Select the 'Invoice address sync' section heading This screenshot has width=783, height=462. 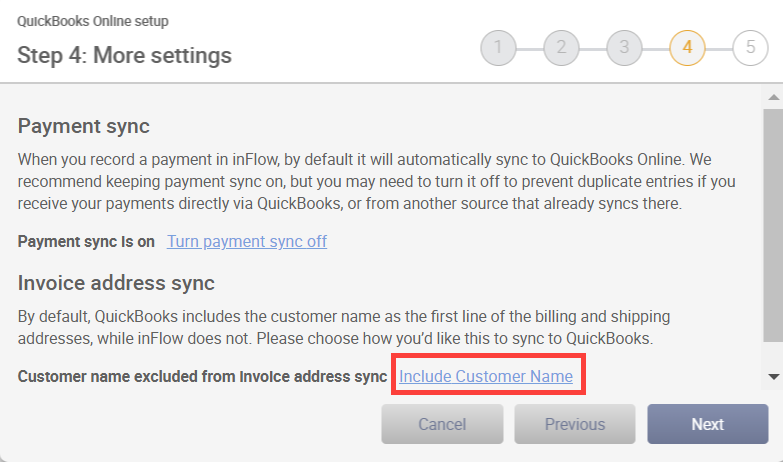coord(116,283)
